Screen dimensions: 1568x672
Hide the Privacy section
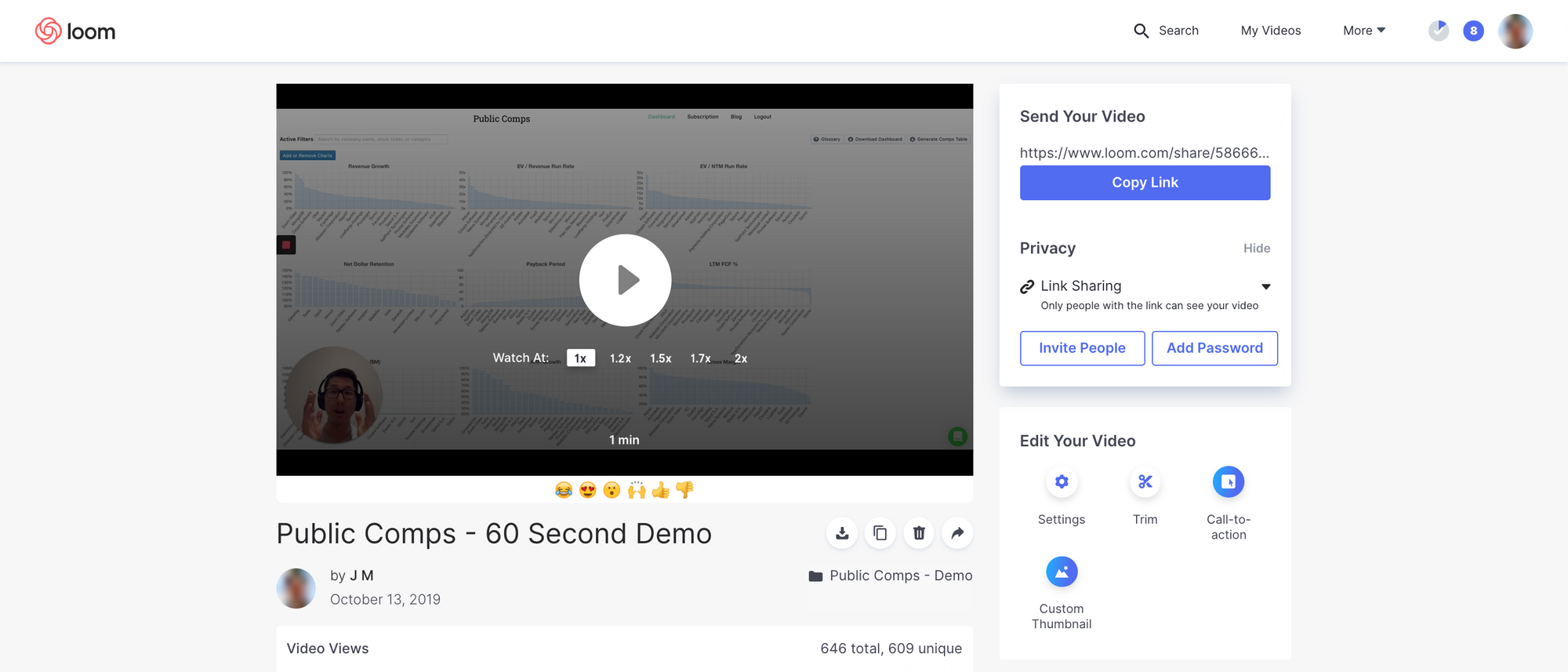[1257, 248]
